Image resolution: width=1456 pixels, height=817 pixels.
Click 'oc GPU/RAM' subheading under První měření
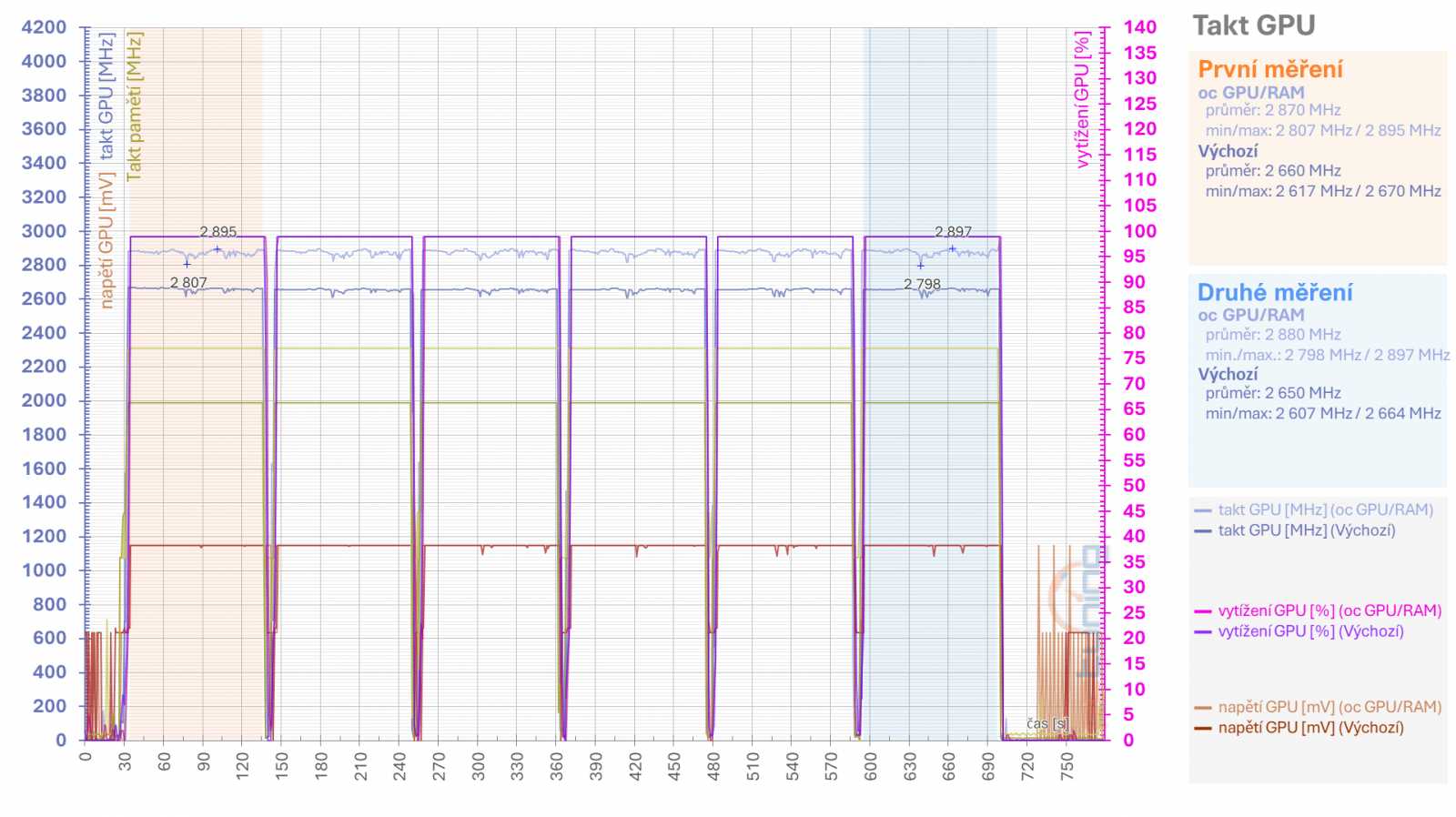[1250, 92]
